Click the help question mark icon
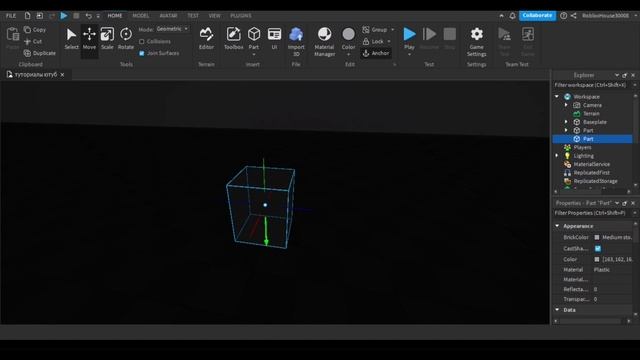Screen dimensions: 640x360 tap(563, 16)
